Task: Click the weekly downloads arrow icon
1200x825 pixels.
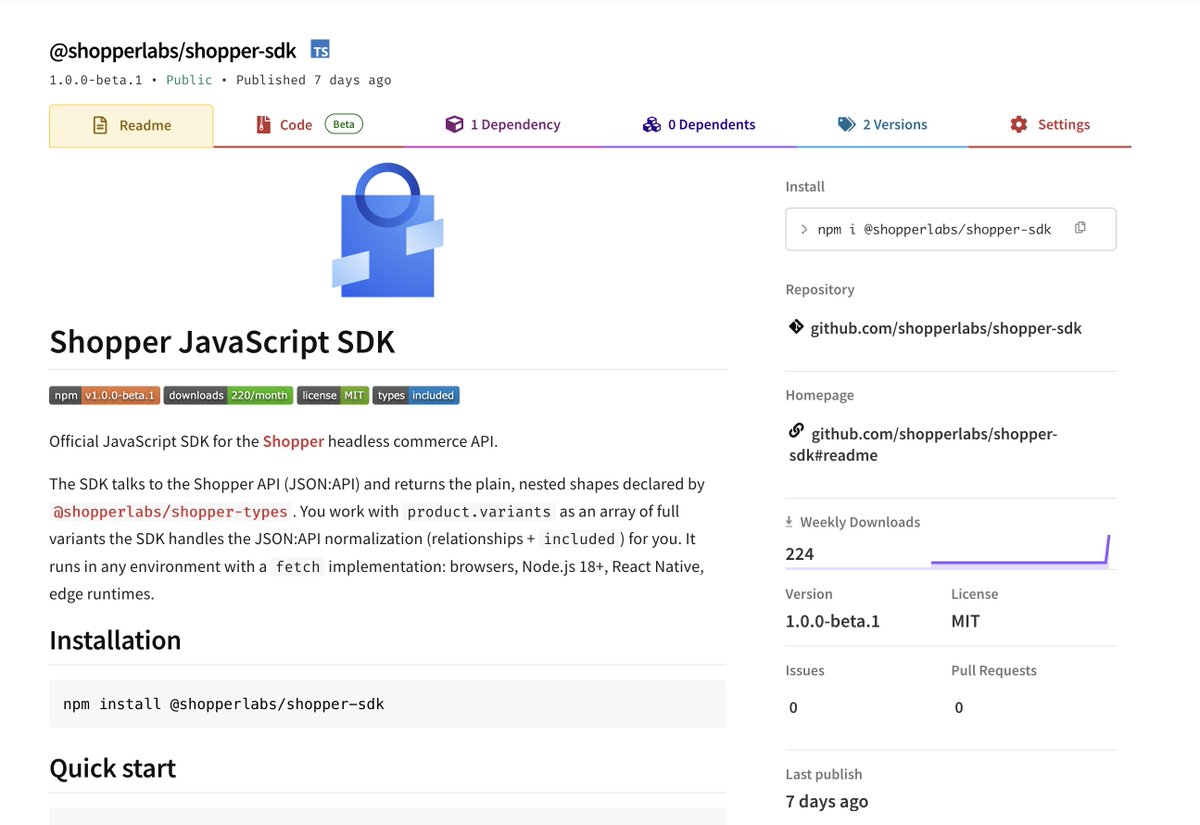Action: [x=789, y=521]
